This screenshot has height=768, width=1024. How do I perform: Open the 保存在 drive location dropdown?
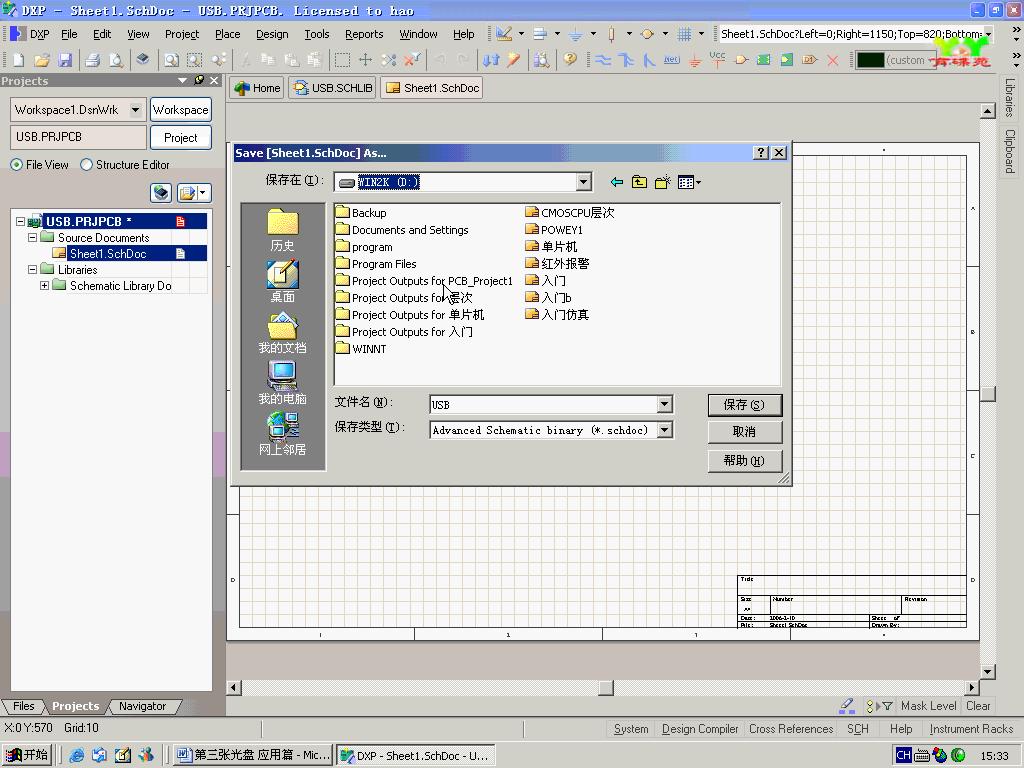584,182
